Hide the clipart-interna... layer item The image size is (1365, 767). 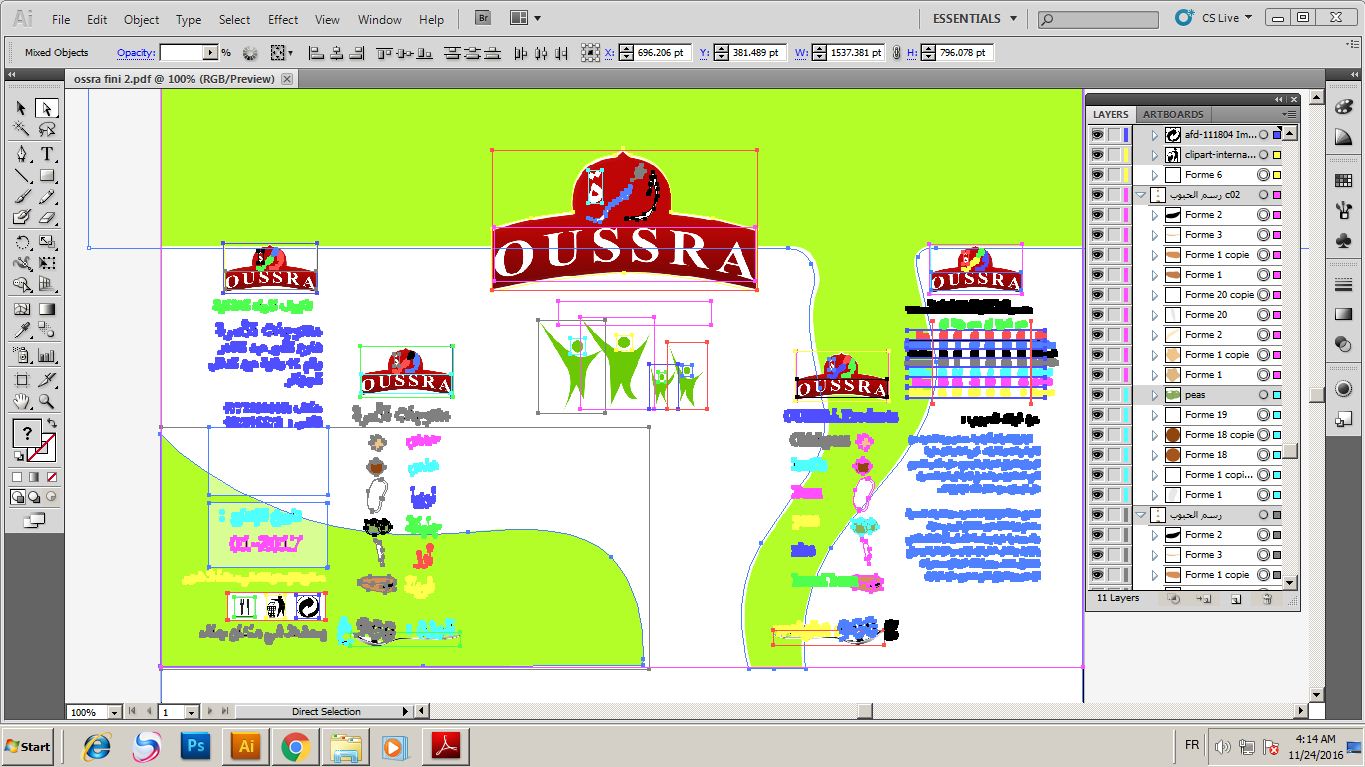(x=1097, y=155)
